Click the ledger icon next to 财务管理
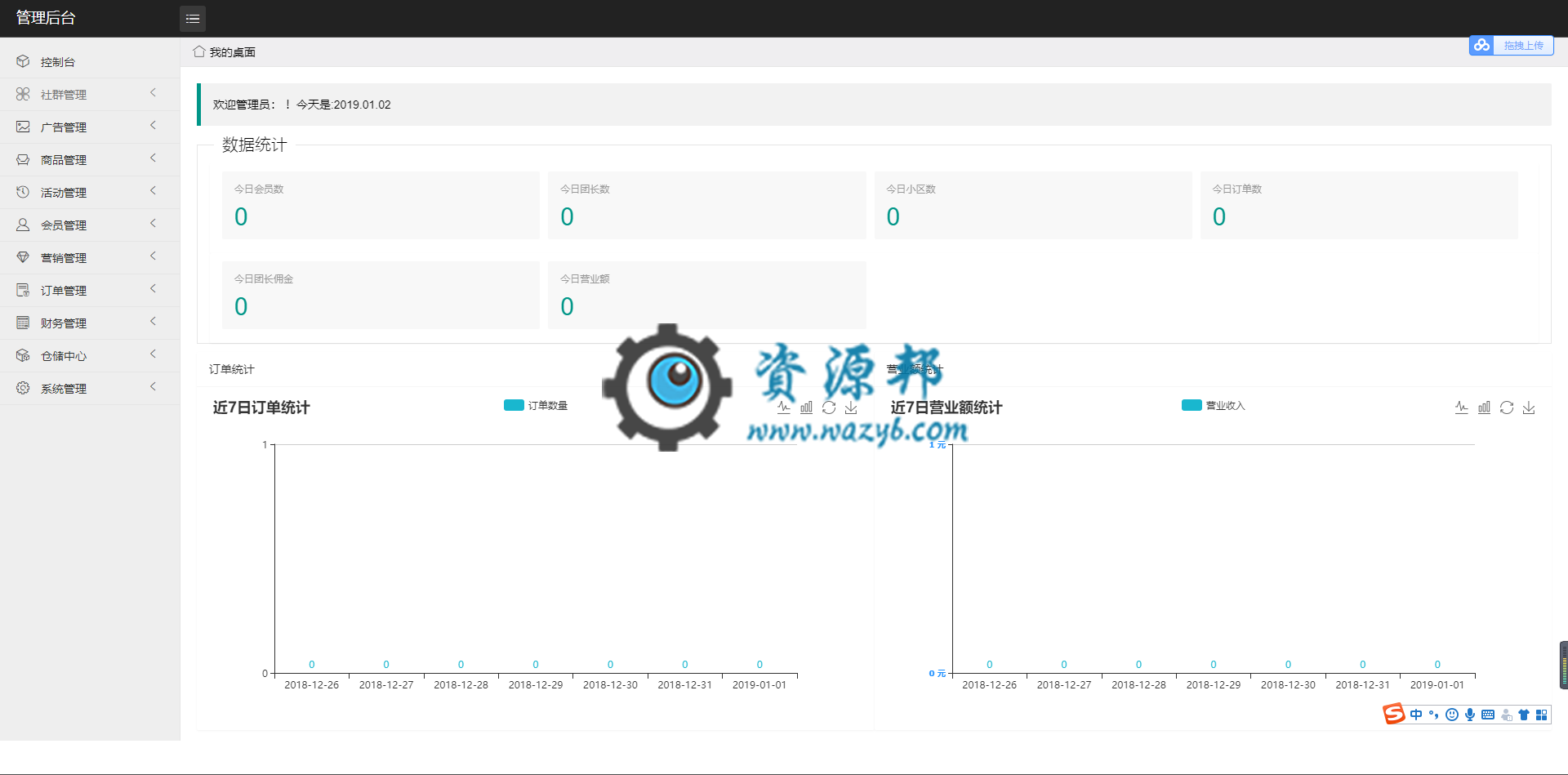The image size is (1568, 775). (23, 323)
